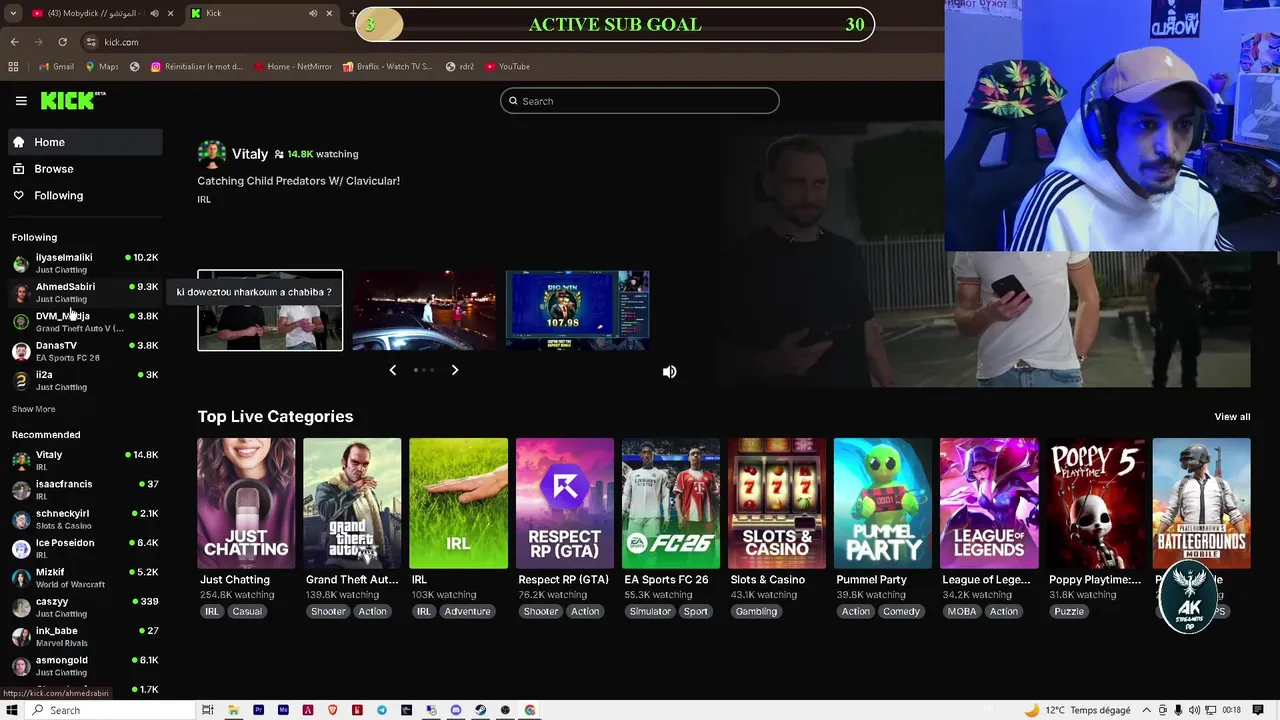Click View all top categories
1280x720 pixels.
[1232, 417]
